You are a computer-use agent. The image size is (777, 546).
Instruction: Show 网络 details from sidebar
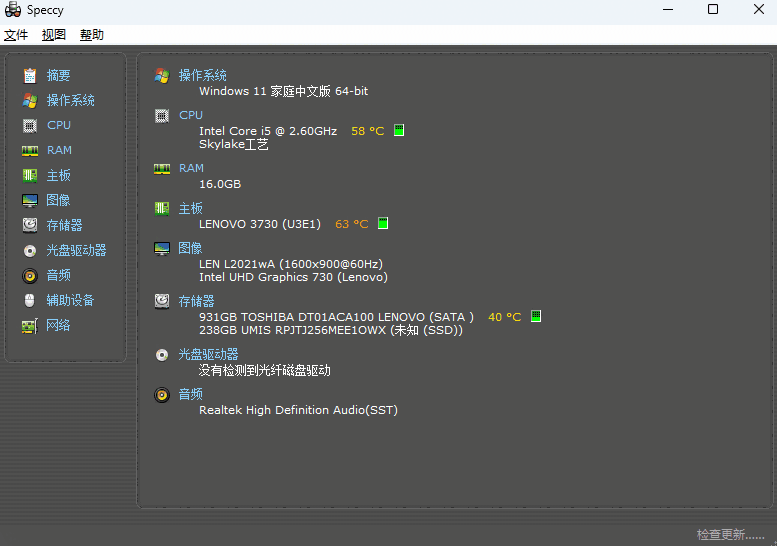coord(58,325)
